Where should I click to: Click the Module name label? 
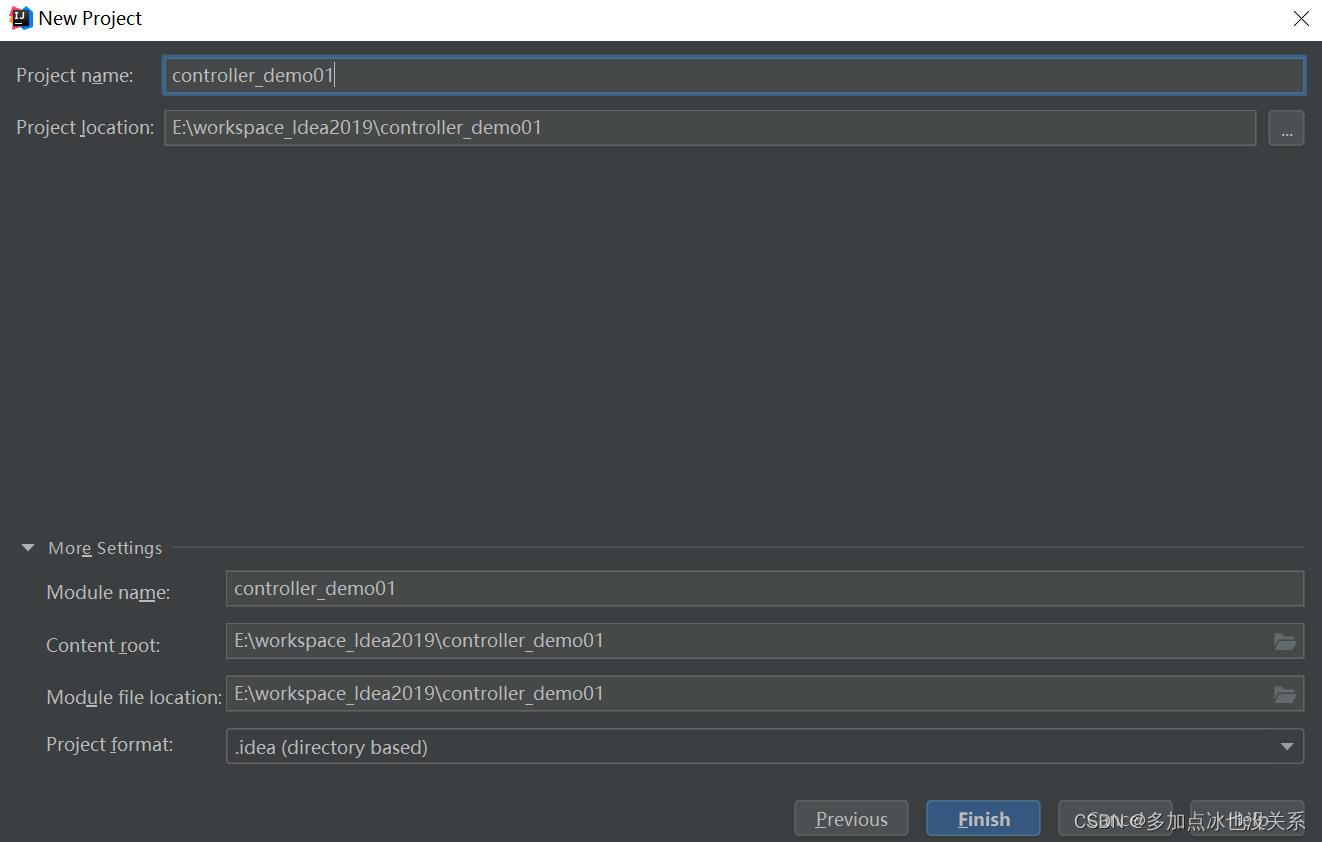(x=108, y=593)
